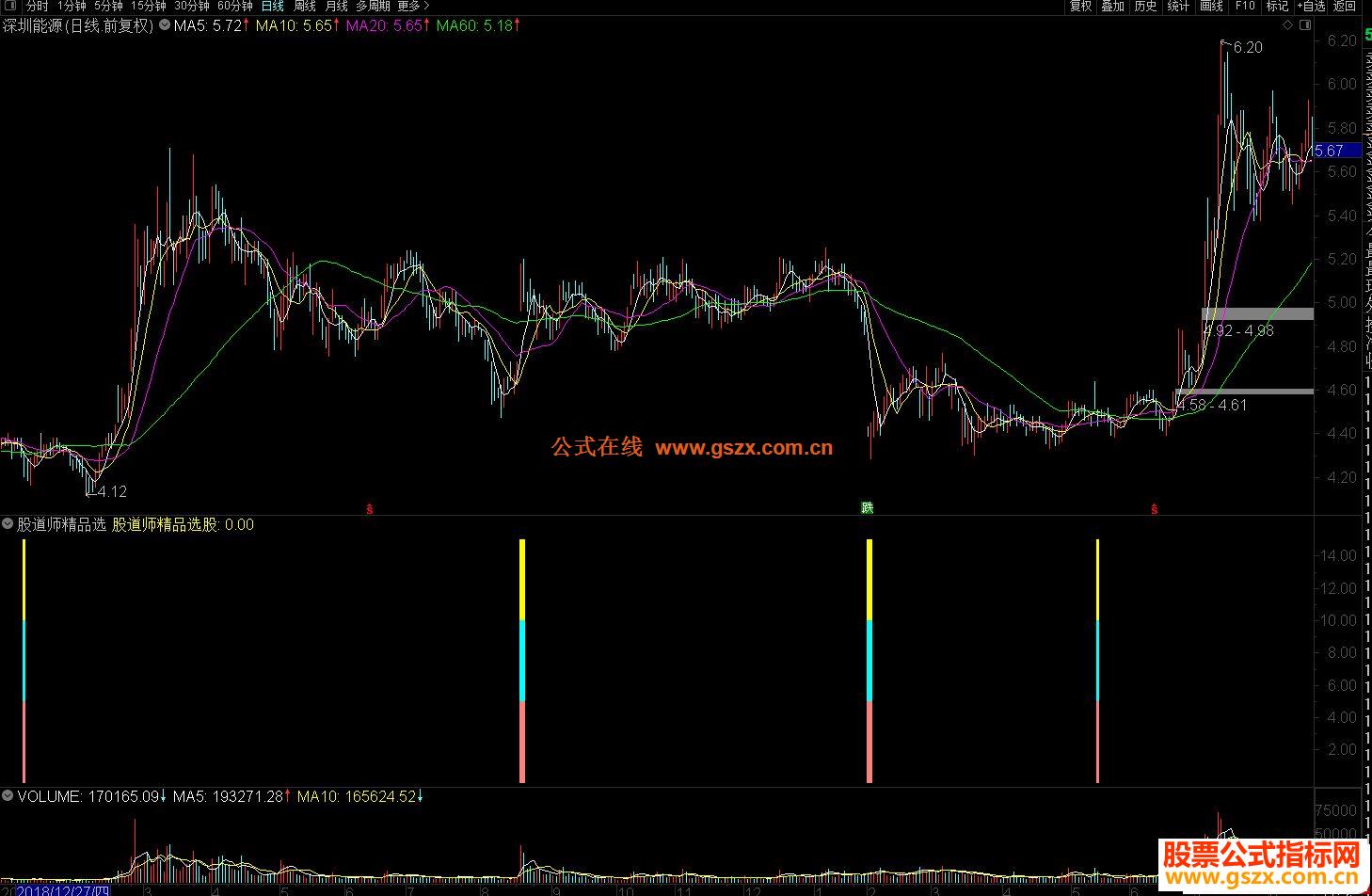Click the 股道师精品选股: 0.00 value label
The image size is (1372, 896).
point(183,524)
